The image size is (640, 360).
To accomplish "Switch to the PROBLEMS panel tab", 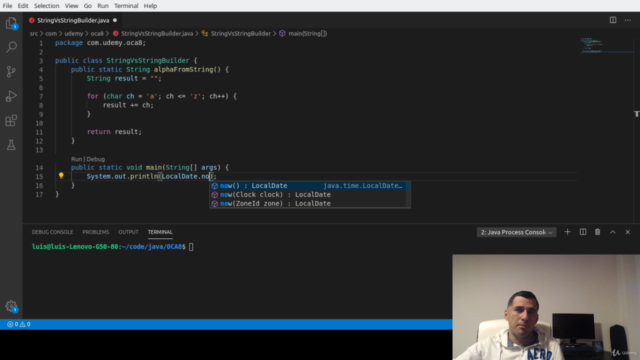I will coord(96,232).
